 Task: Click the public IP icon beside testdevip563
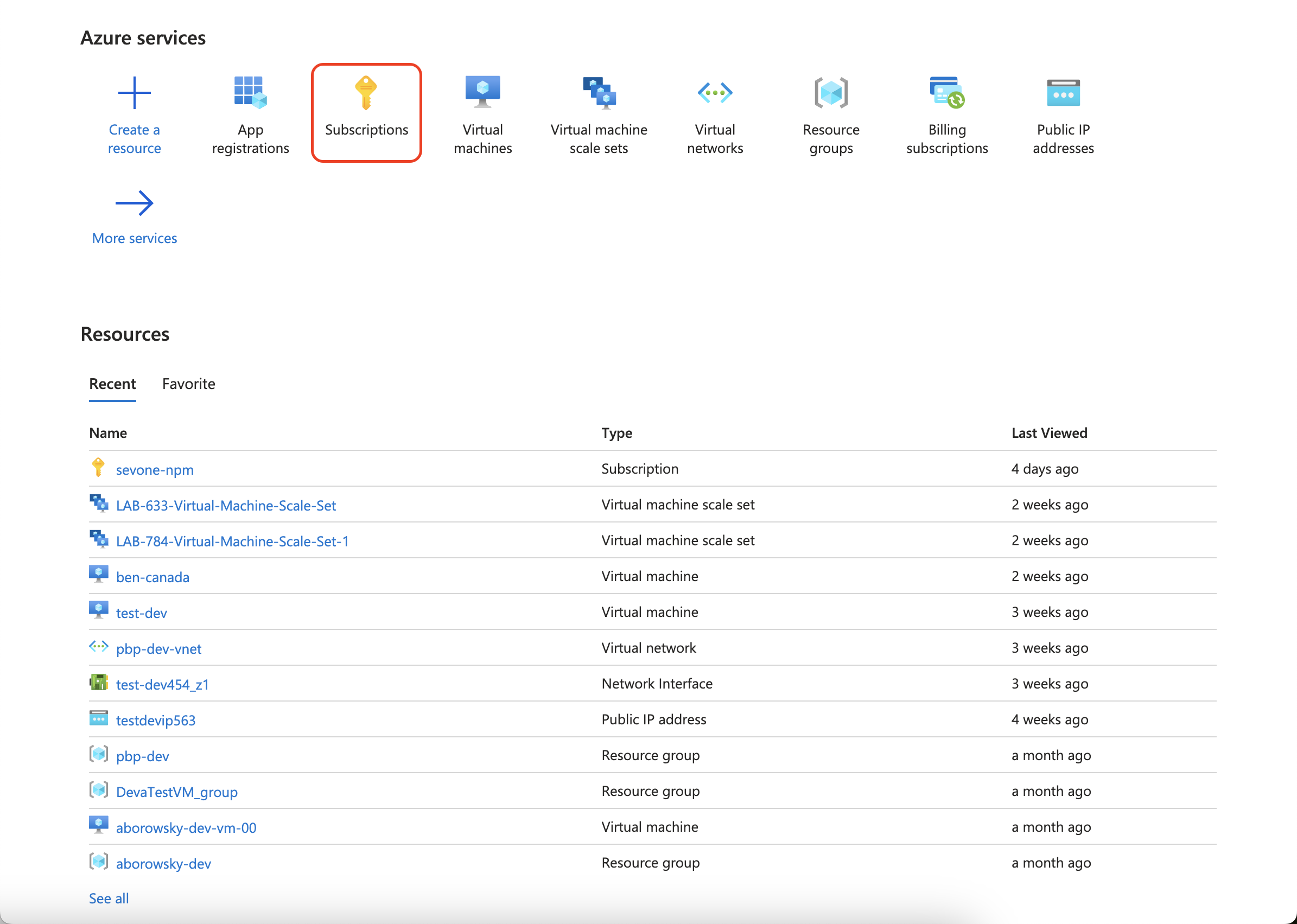[x=99, y=718]
